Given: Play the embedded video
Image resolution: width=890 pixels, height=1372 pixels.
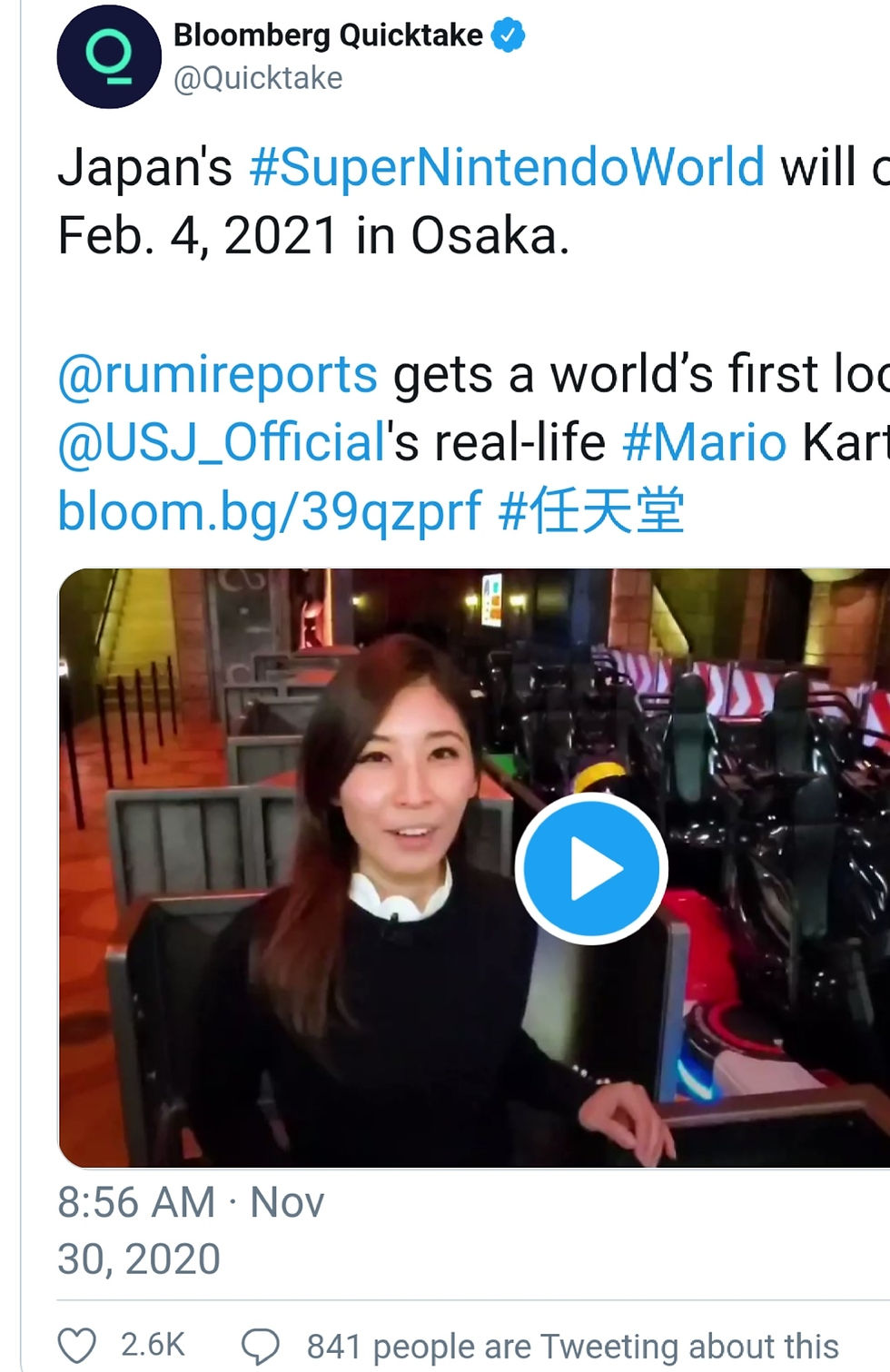Looking at the screenshot, I should coord(591,869).
